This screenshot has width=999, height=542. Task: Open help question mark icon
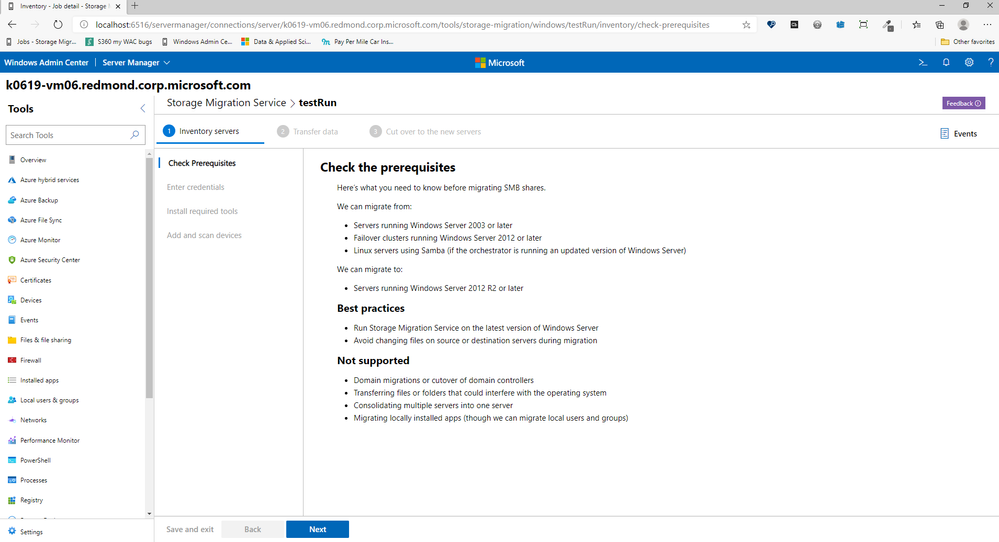(990, 62)
